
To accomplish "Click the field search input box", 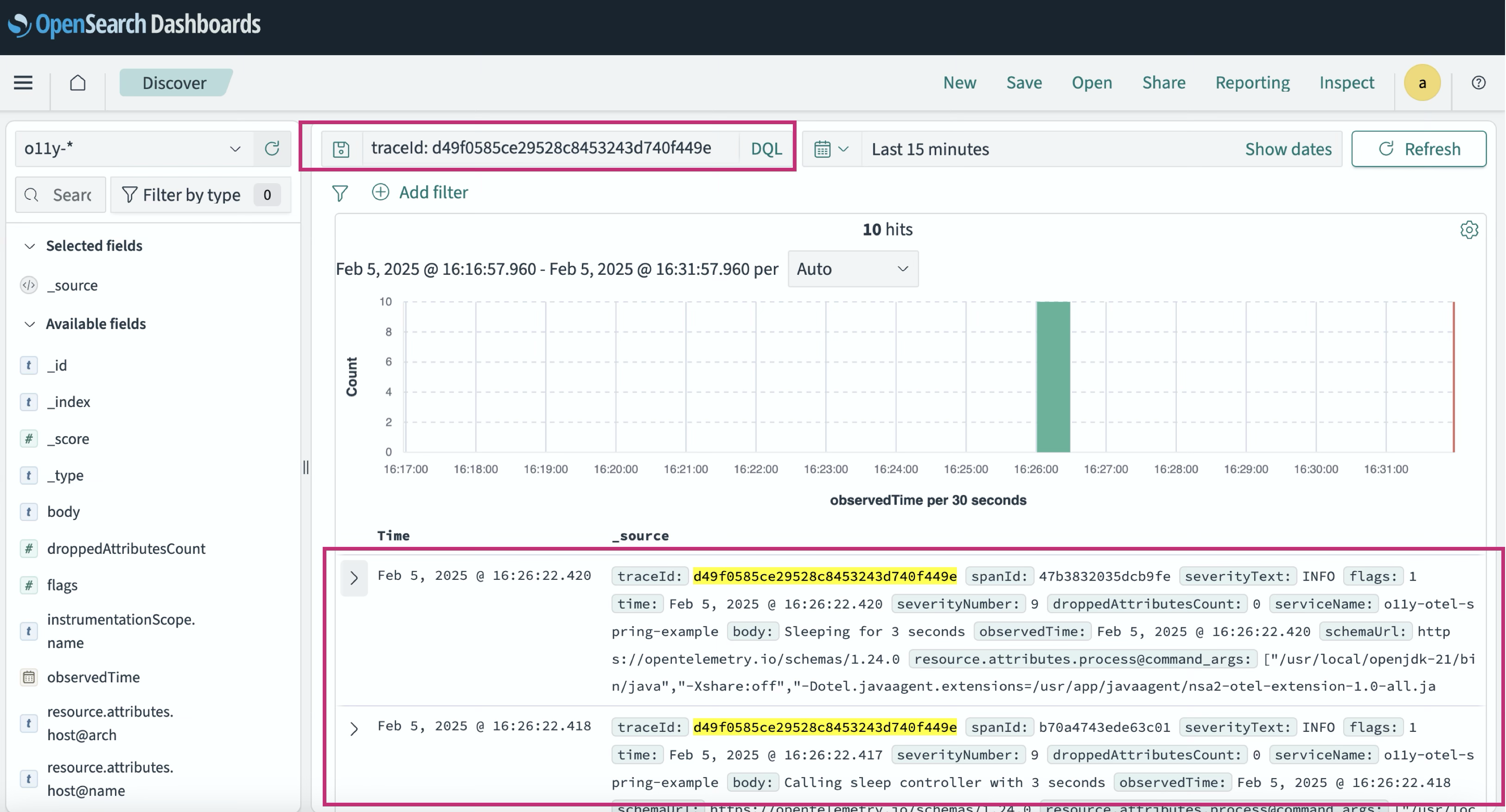I will coord(61,195).
